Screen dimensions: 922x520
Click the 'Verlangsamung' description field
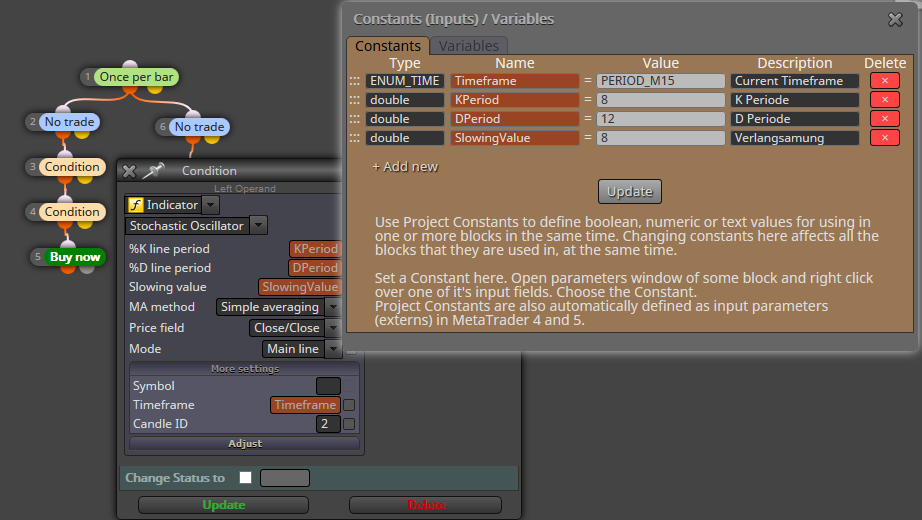[x=795, y=138]
